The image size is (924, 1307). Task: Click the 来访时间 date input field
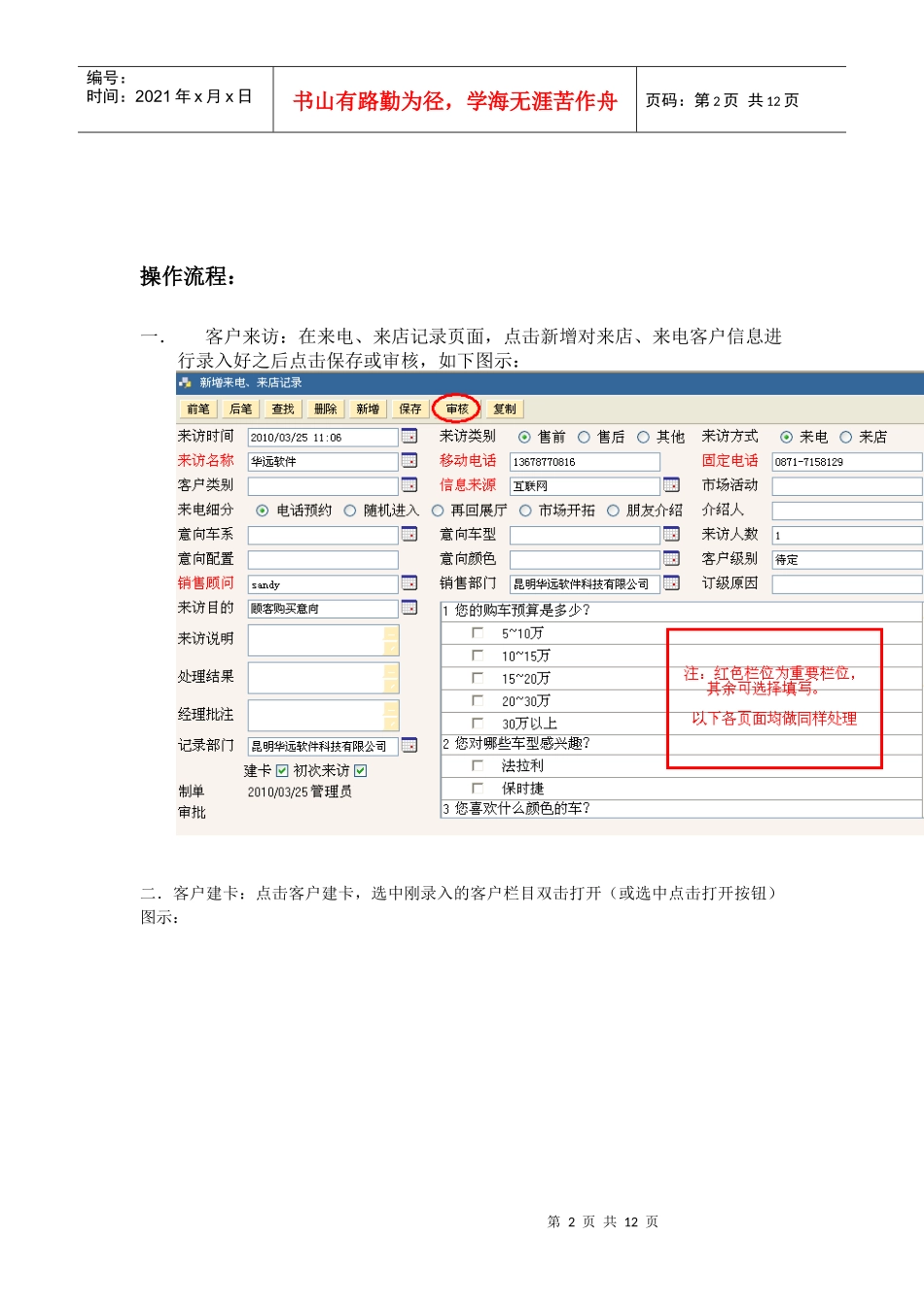[323, 438]
